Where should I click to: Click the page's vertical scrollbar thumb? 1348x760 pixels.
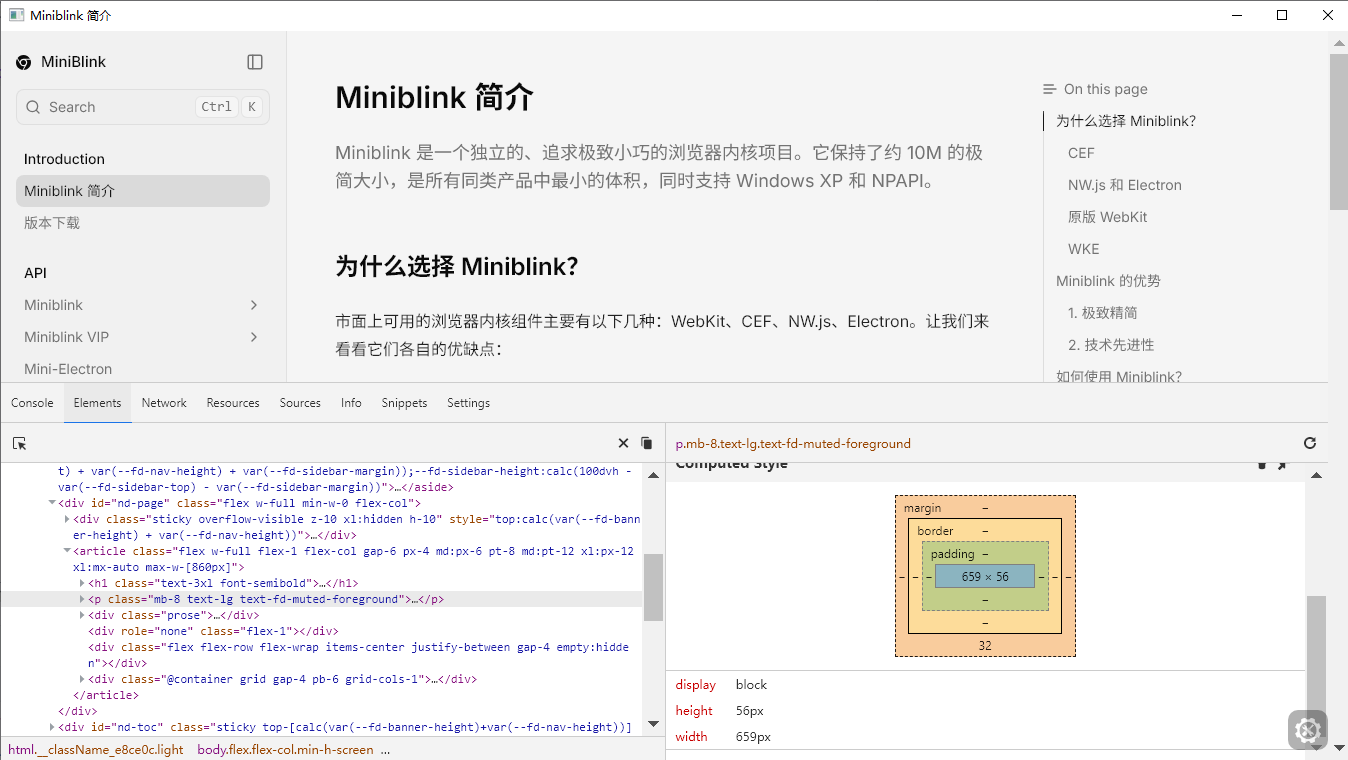coord(1338,130)
